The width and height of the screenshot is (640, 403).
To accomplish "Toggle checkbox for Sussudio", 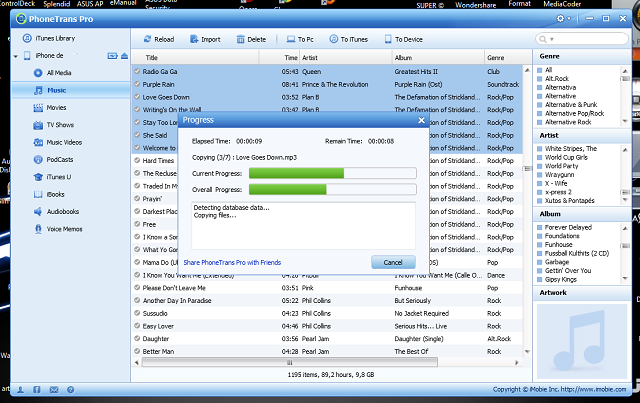I will (x=137, y=313).
